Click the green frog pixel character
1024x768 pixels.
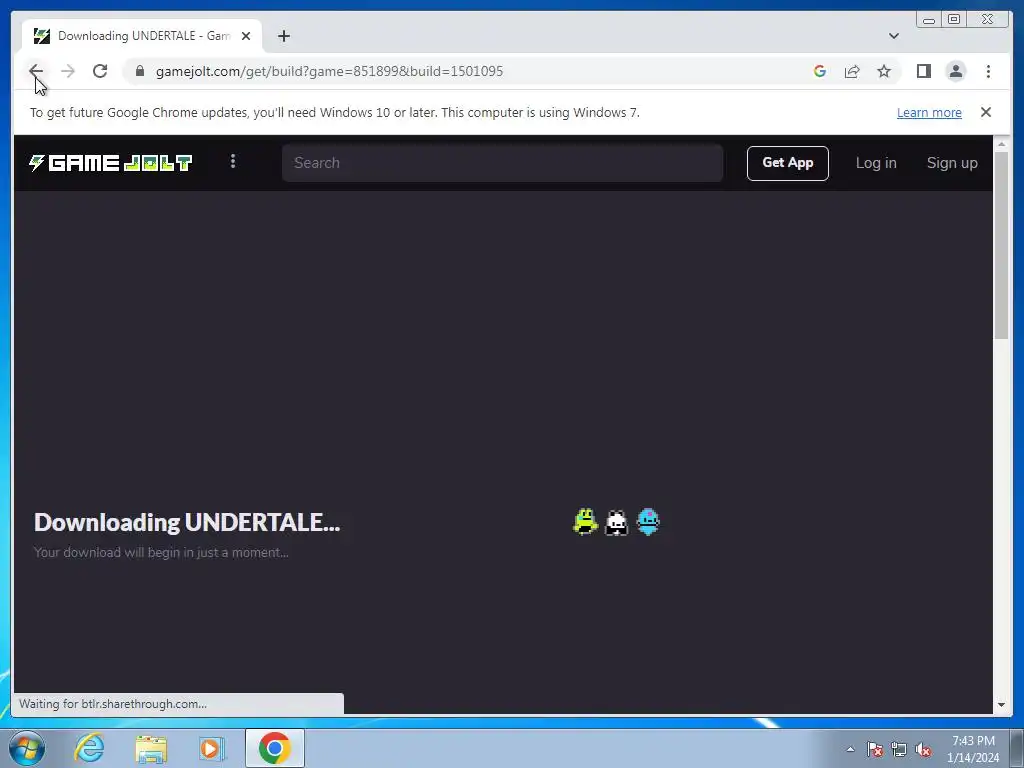click(x=585, y=522)
